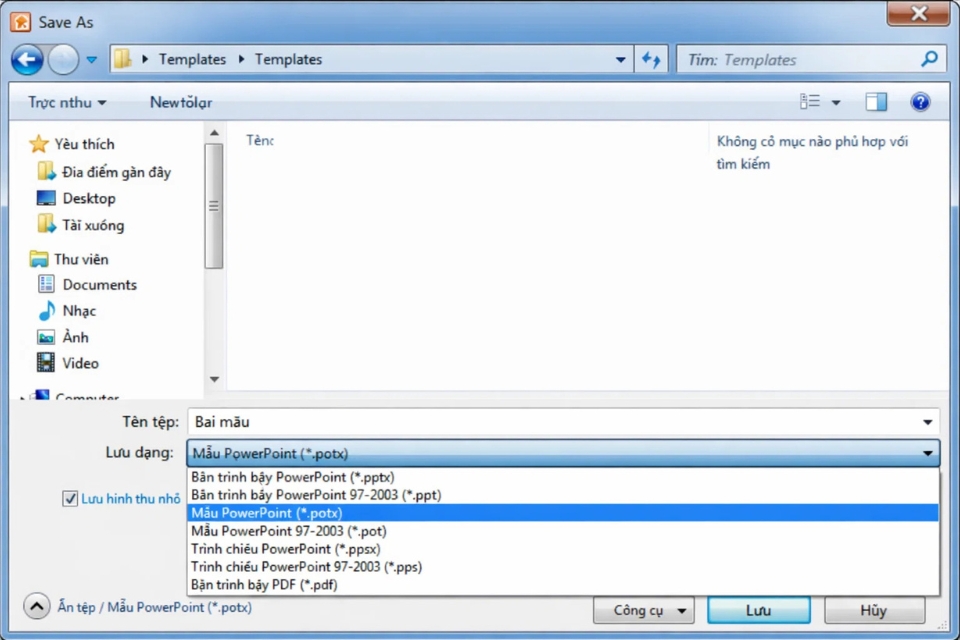This screenshot has height=640, width=960.
Task: Toggle the Lưu hình thu nhỏ checkbox
Action: click(70, 498)
